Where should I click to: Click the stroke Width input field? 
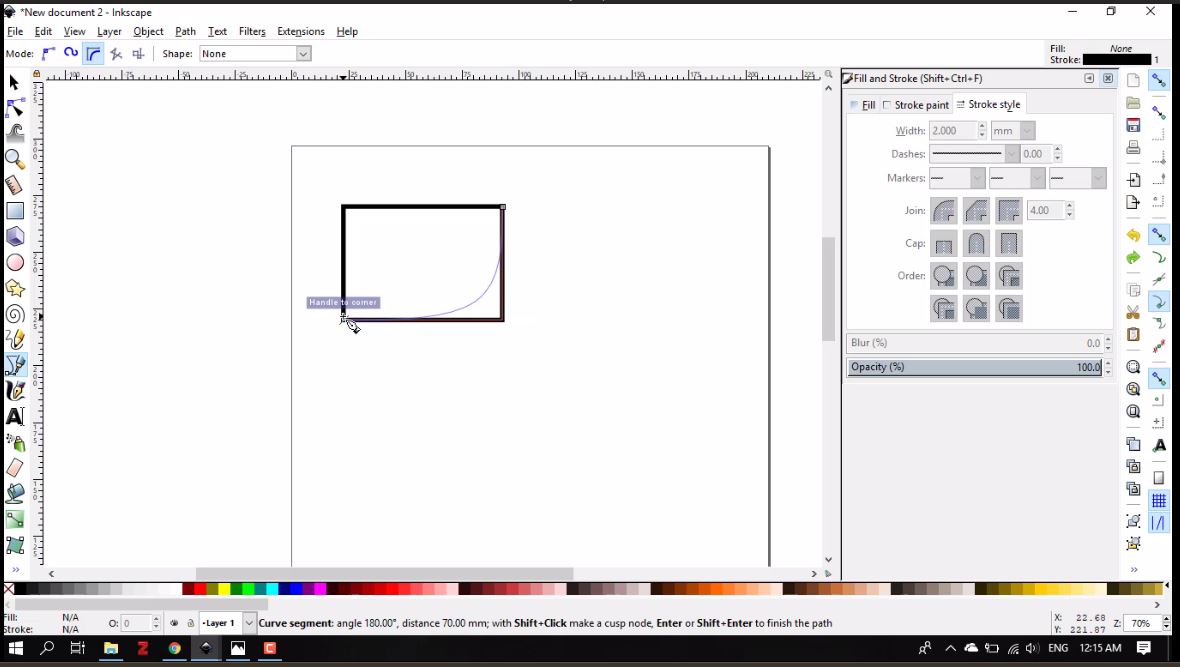coord(953,131)
